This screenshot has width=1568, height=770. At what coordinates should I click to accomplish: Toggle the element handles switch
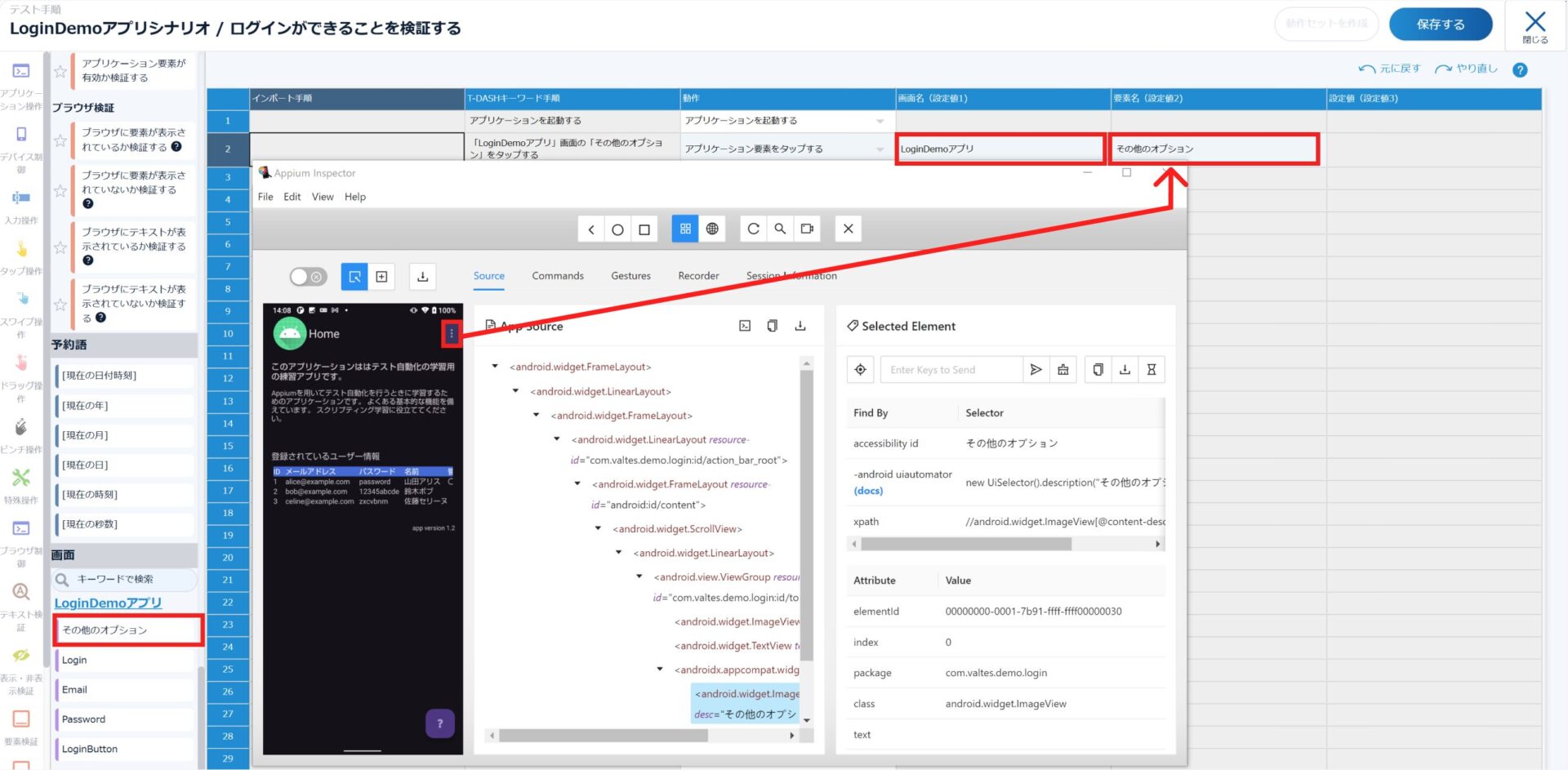[308, 277]
